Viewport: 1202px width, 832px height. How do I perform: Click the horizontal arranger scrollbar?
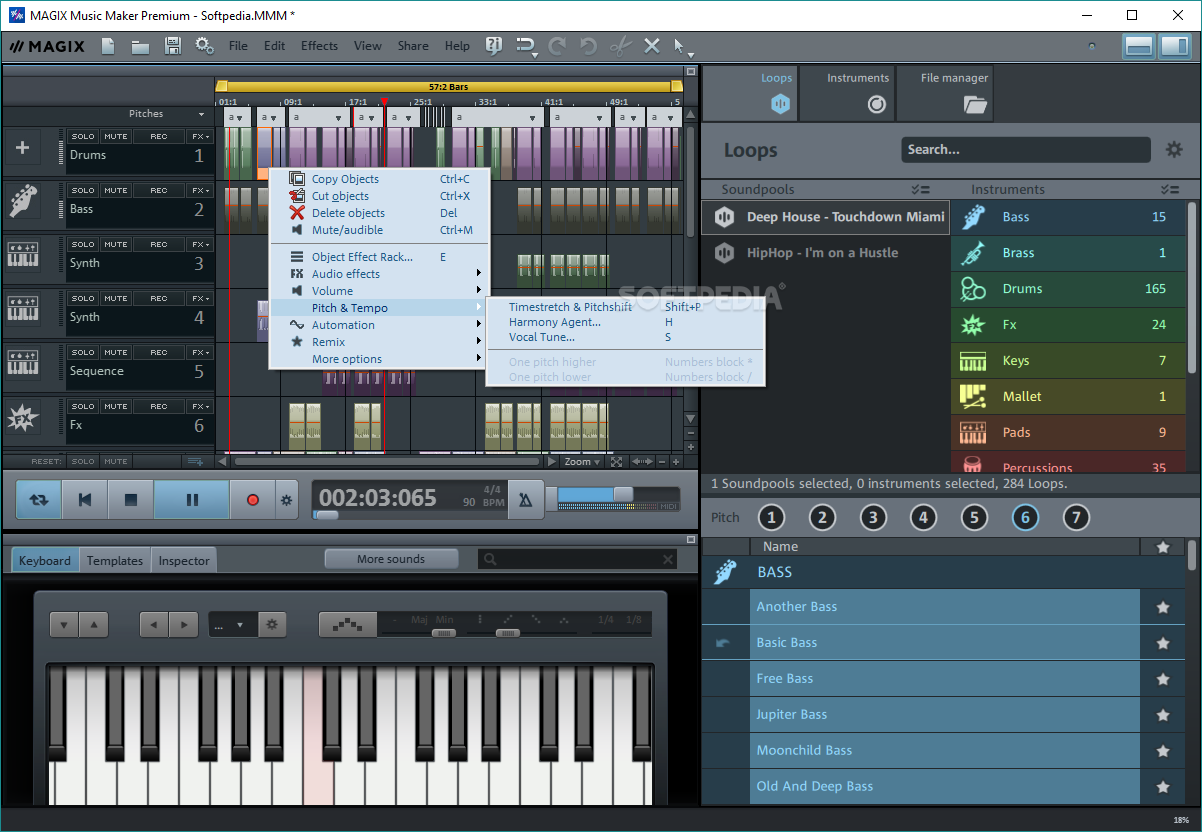[x=388, y=462]
